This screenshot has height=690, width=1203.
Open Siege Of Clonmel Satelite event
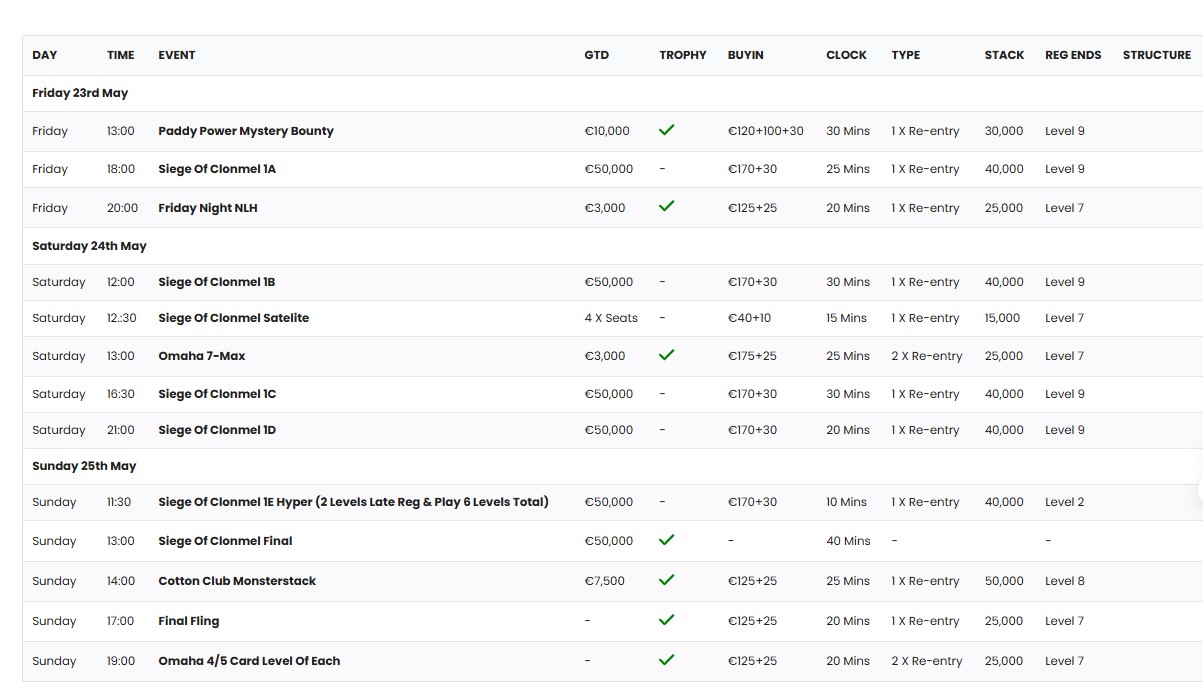(x=233, y=318)
